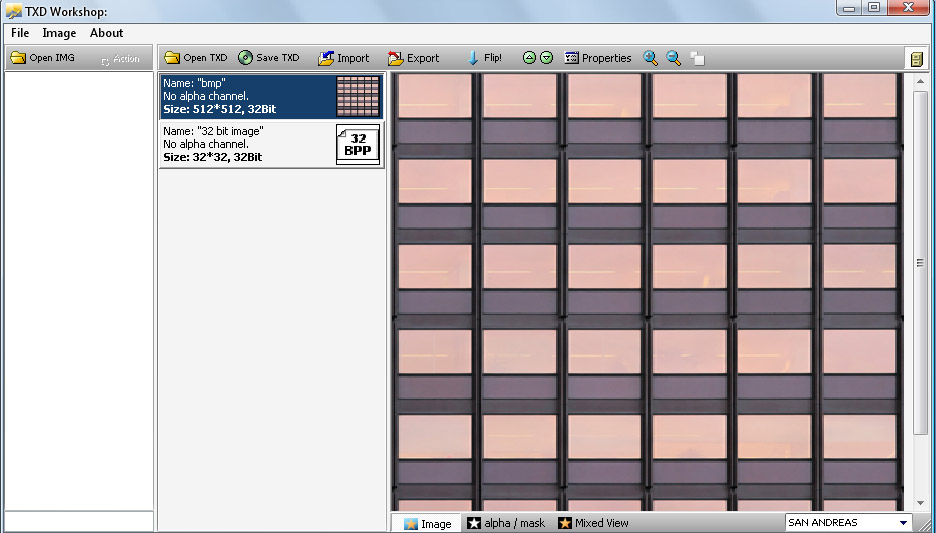Select the Image view tab
This screenshot has height=533, width=936.
(427, 523)
